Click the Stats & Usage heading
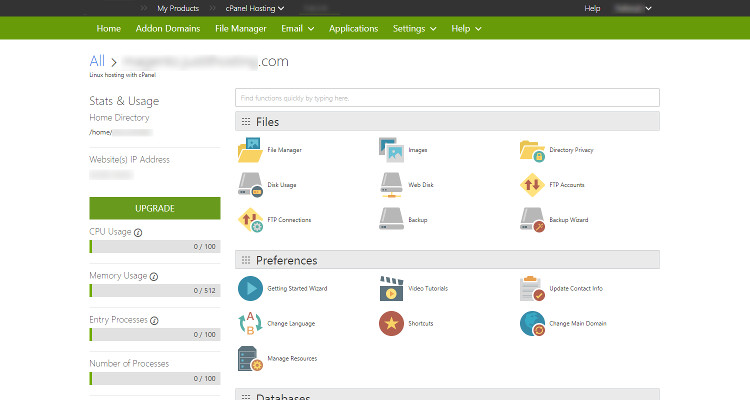The image size is (750, 400). (124, 101)
